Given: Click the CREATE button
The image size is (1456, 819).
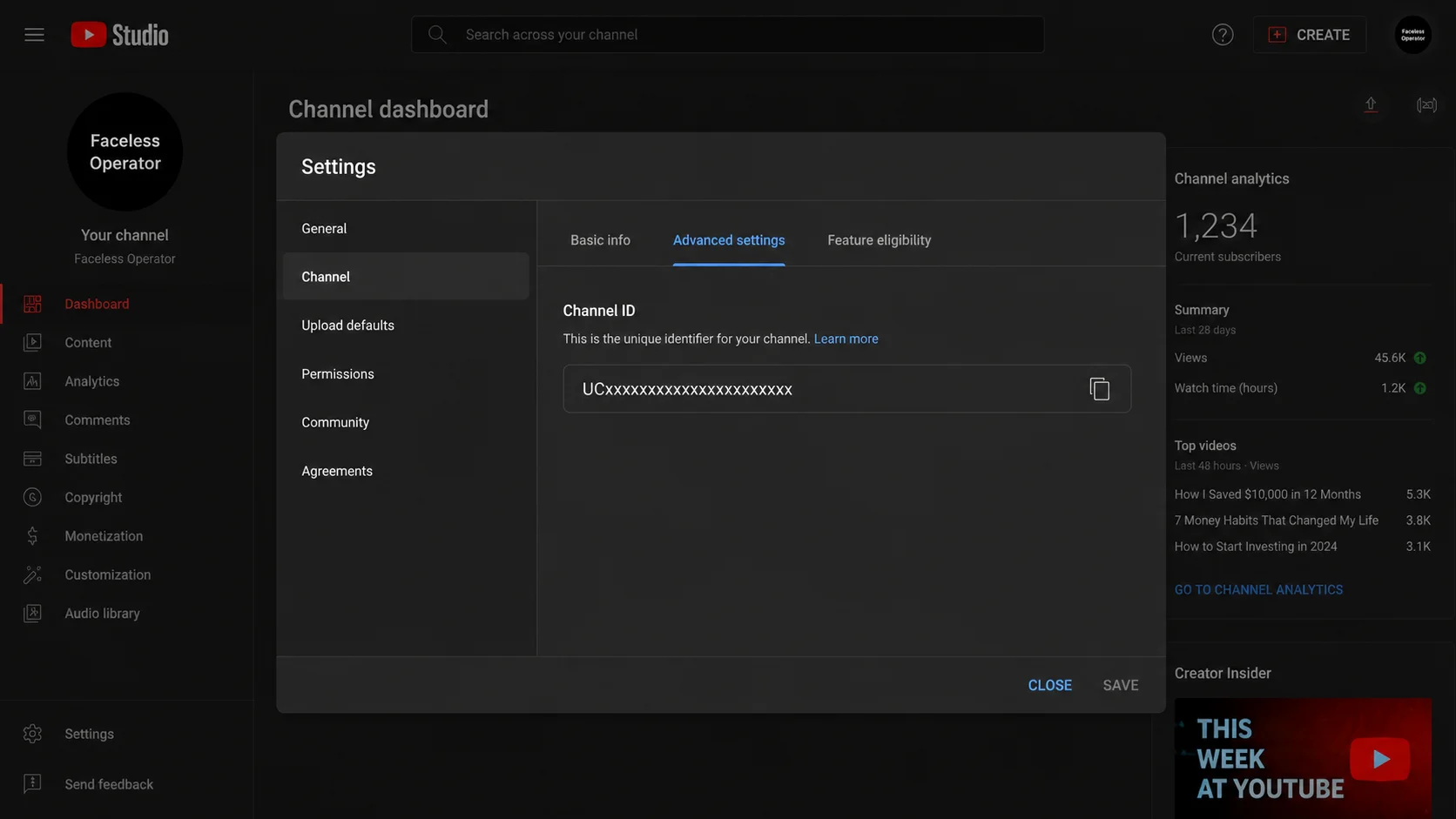Looking at the screenshot, I should [1309, 35].
